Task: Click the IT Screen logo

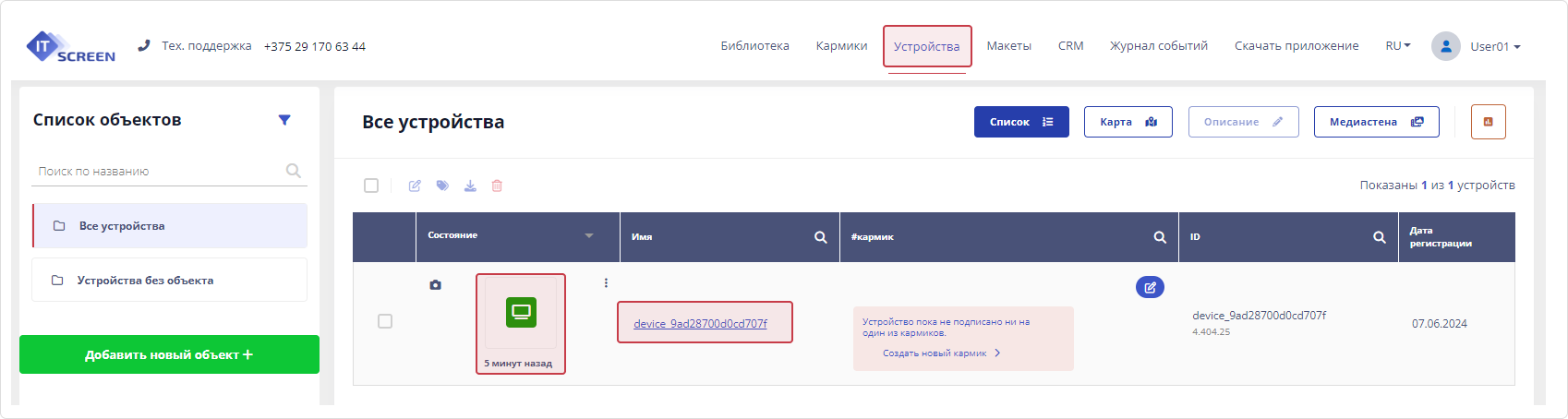Action: click(71, 47)
